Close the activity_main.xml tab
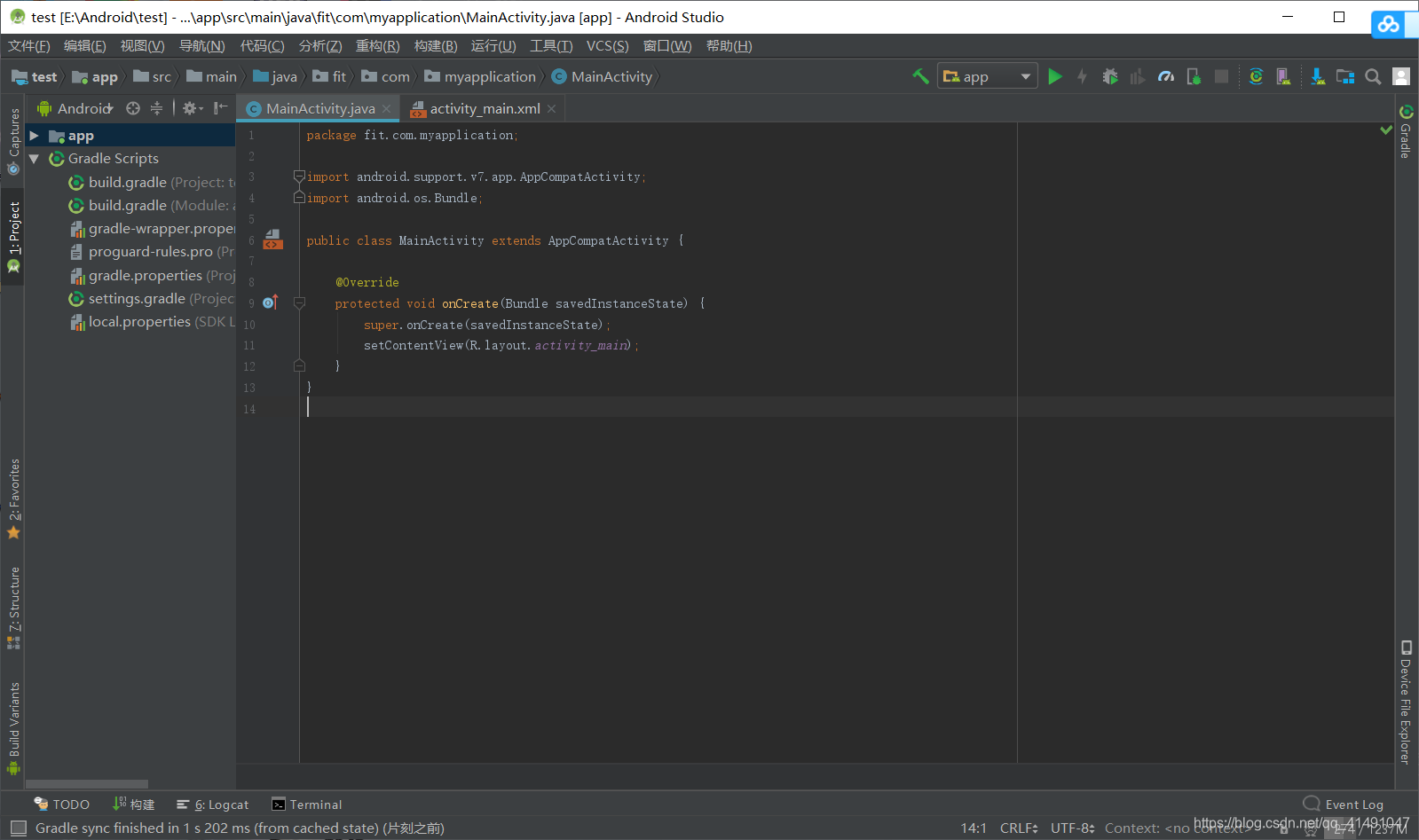This screenshot has width=1419, height=840. [x=551, y=108]
